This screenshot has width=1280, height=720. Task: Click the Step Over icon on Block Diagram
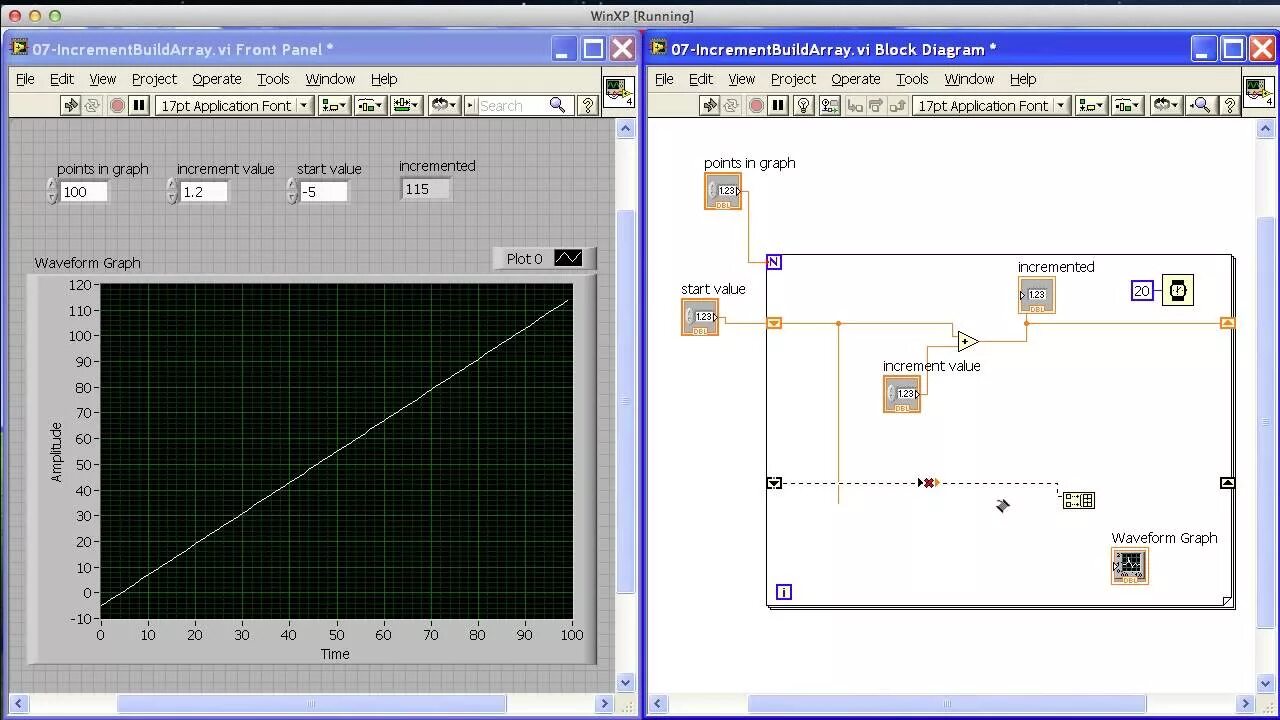(x=875, y=105)
